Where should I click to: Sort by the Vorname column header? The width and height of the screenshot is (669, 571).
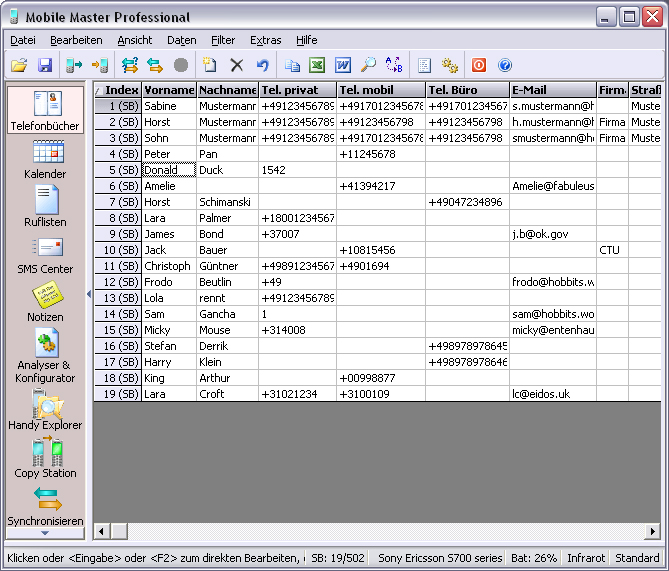click(x=168, y=90)
